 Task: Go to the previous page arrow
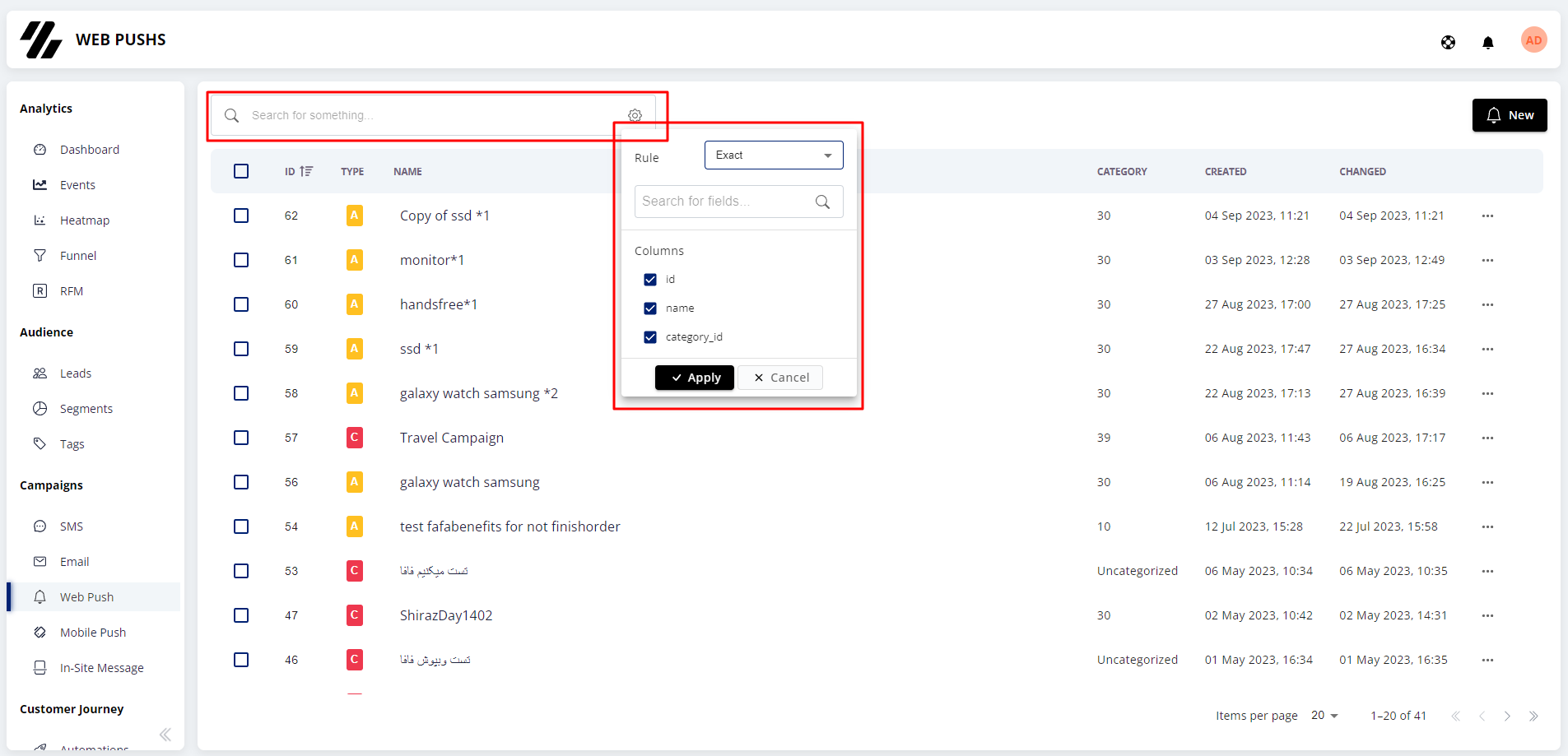[x=1481, y=716]
